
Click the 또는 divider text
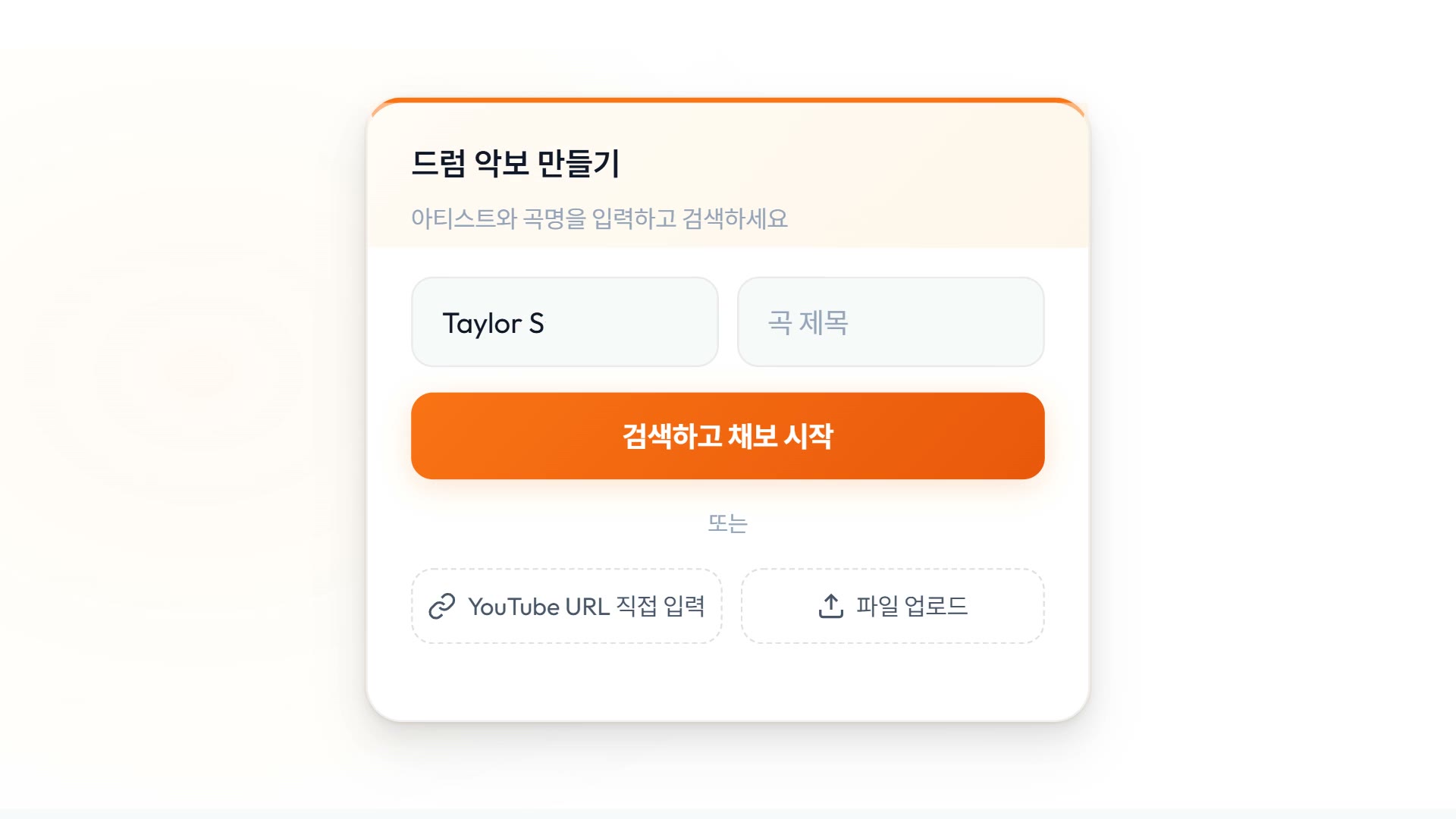click(728, 523)
